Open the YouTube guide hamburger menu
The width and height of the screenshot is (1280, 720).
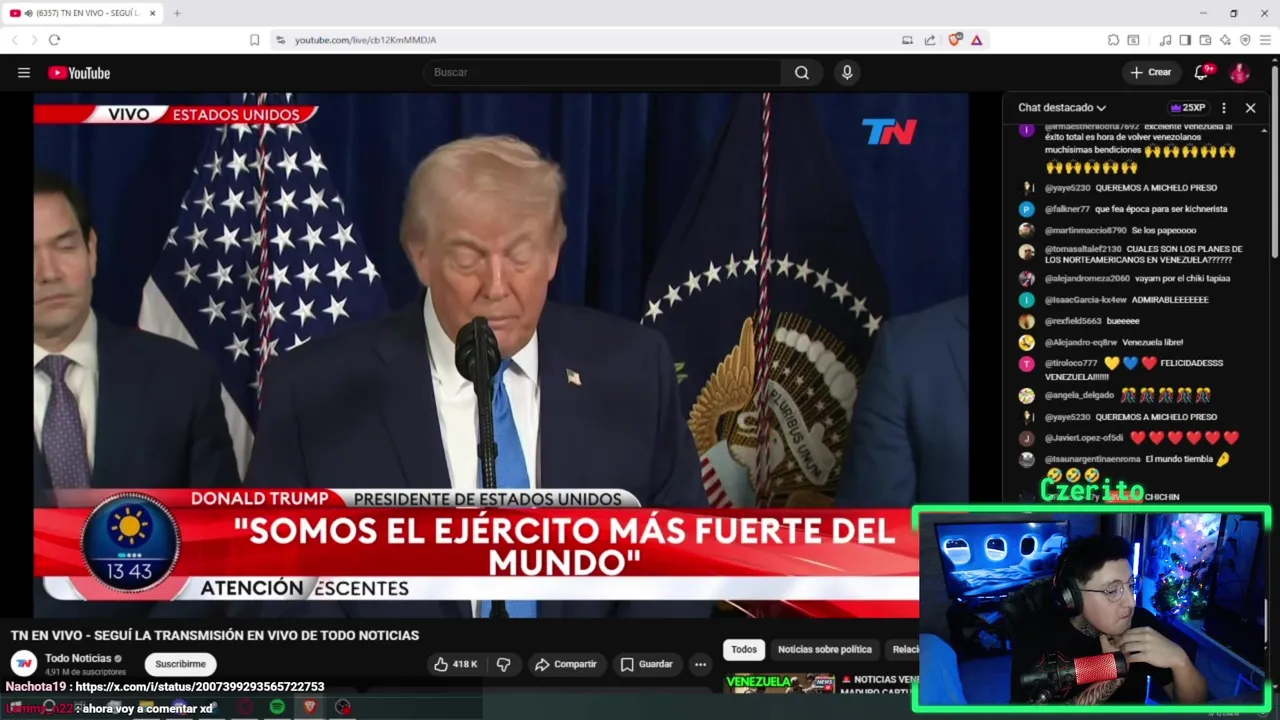tap(24, 72)
